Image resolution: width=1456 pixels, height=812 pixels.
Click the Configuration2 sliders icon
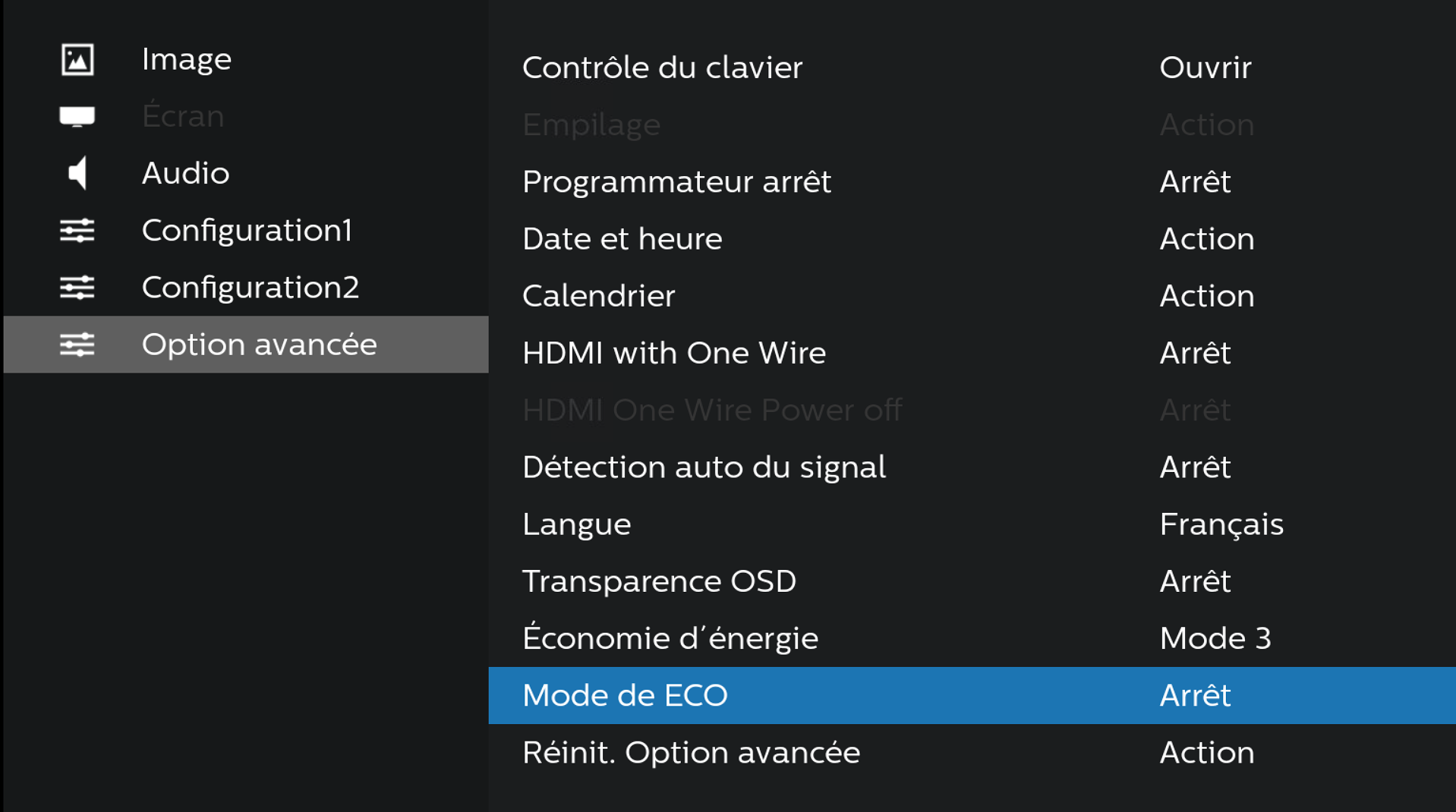click(x=77, y=288)
